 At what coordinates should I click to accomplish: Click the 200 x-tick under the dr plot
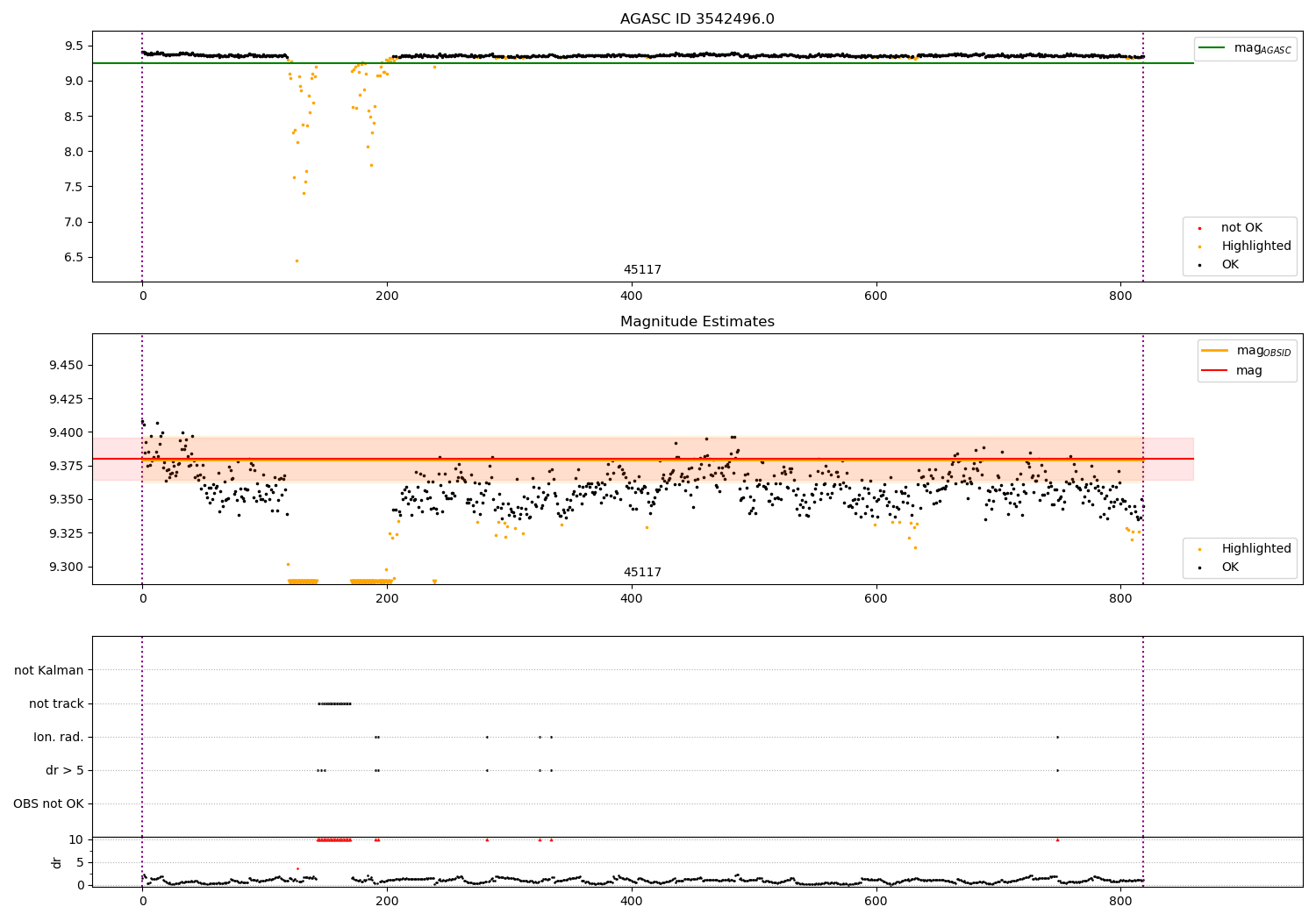pyautogui.click(x=387, y=901)
